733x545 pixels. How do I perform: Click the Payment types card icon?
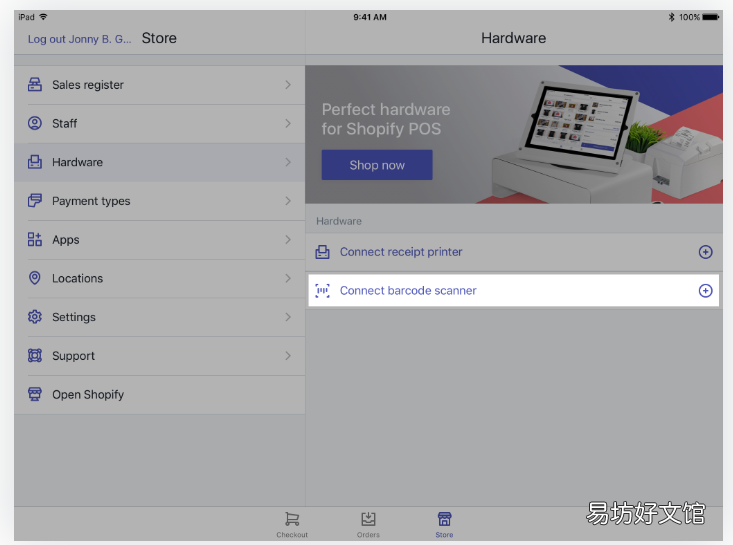(x=35, y=201)
